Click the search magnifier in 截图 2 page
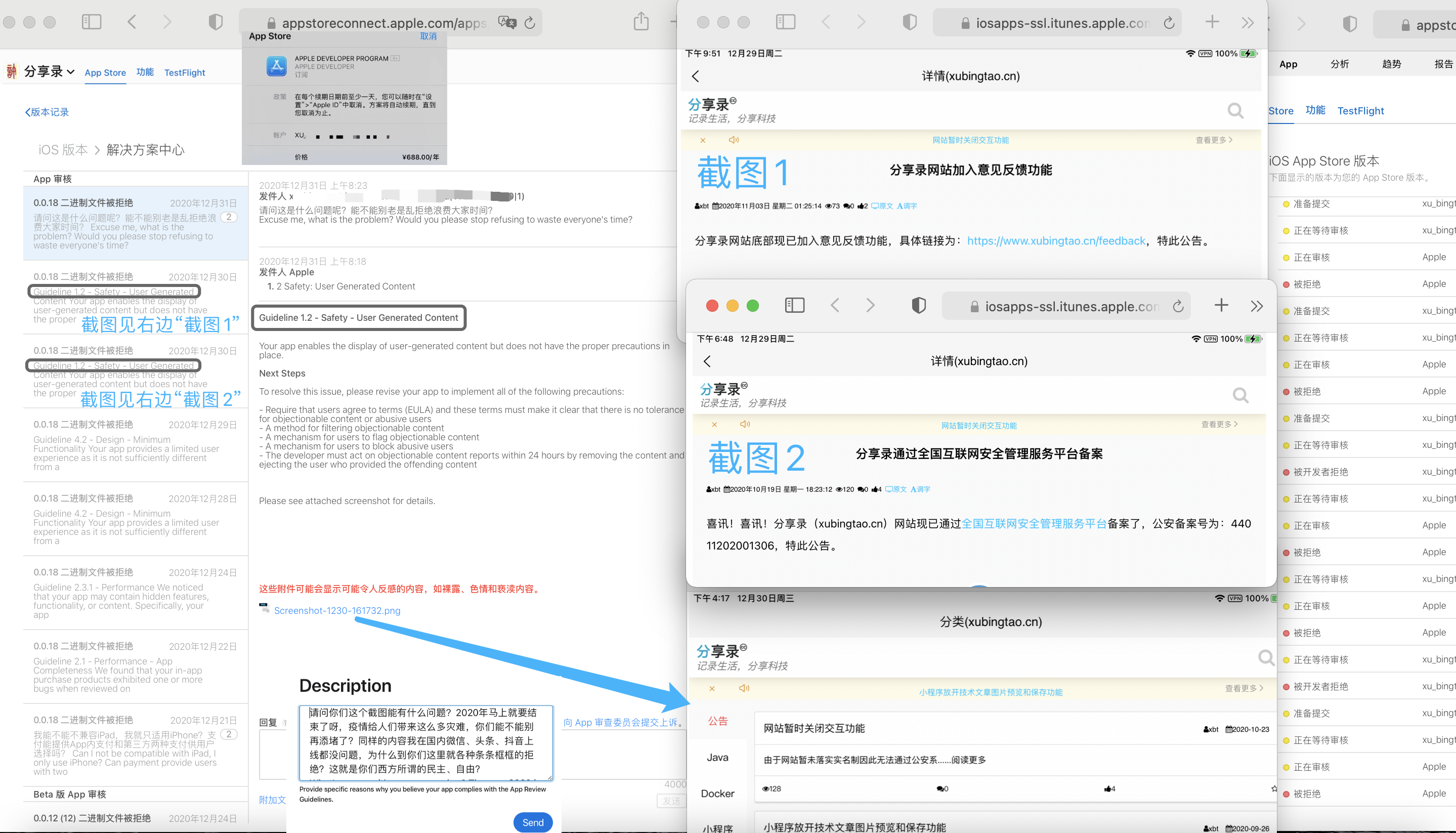Screen dimensions: 1456x833 click(1240, 395)
